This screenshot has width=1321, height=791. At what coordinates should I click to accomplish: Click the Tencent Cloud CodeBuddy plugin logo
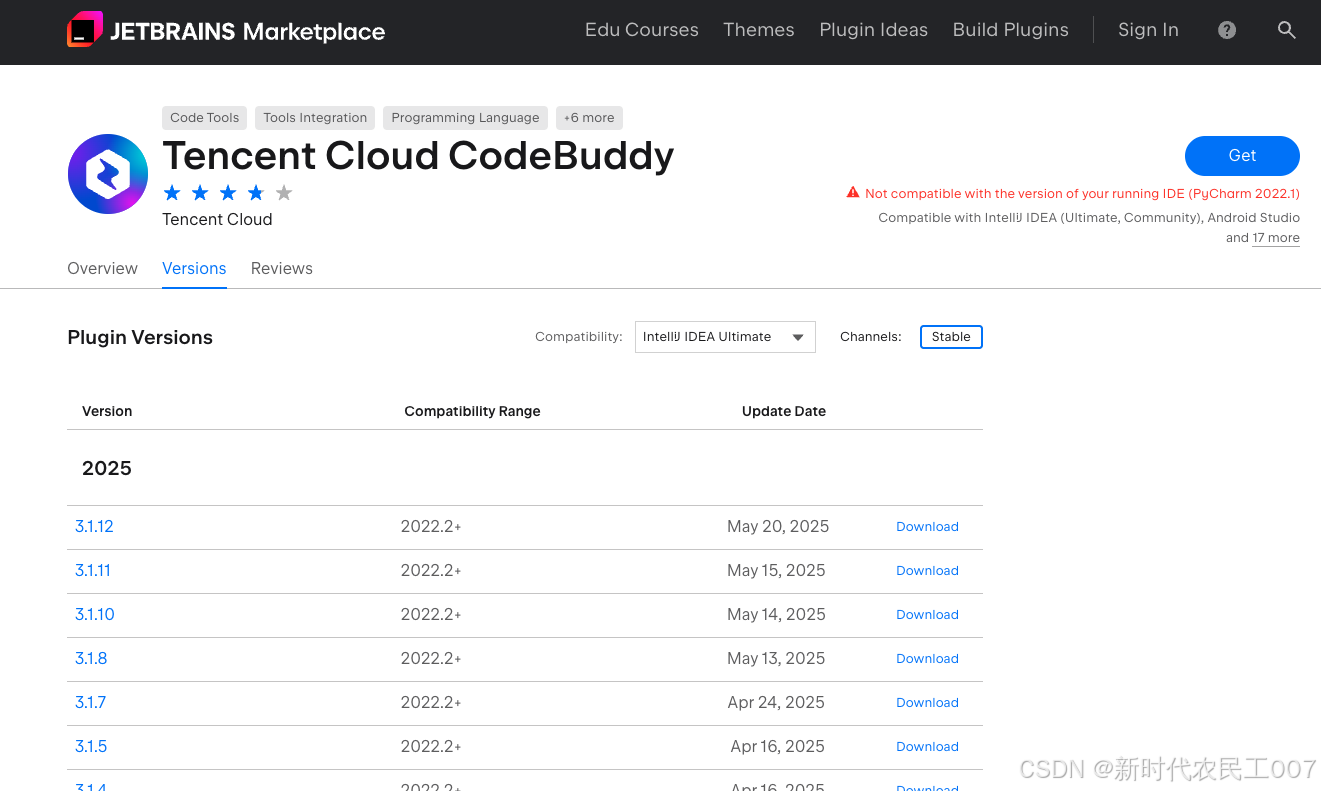point(108,174)
